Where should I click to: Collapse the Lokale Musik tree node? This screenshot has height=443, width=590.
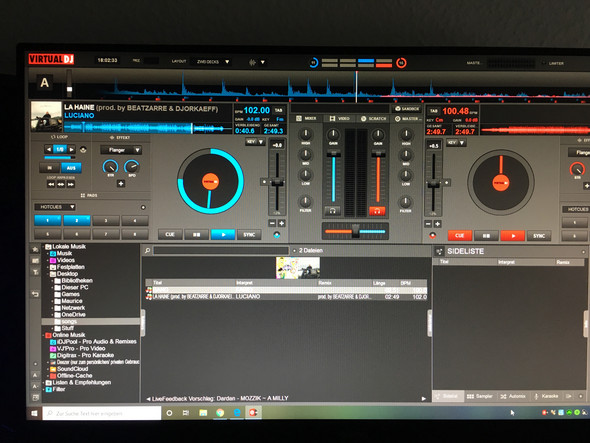coord(44,247)
